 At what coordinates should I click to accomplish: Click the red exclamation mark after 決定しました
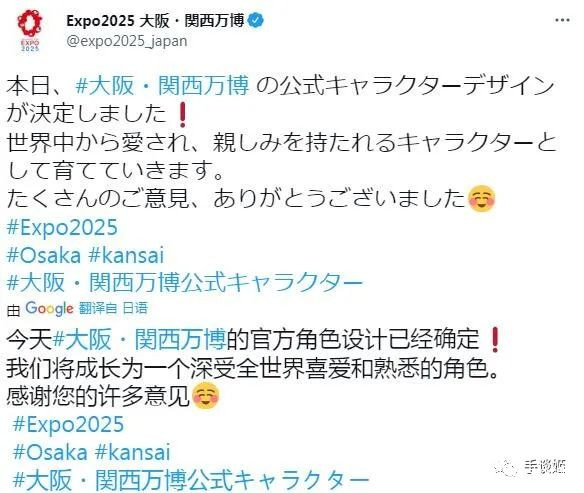(182, 115)
